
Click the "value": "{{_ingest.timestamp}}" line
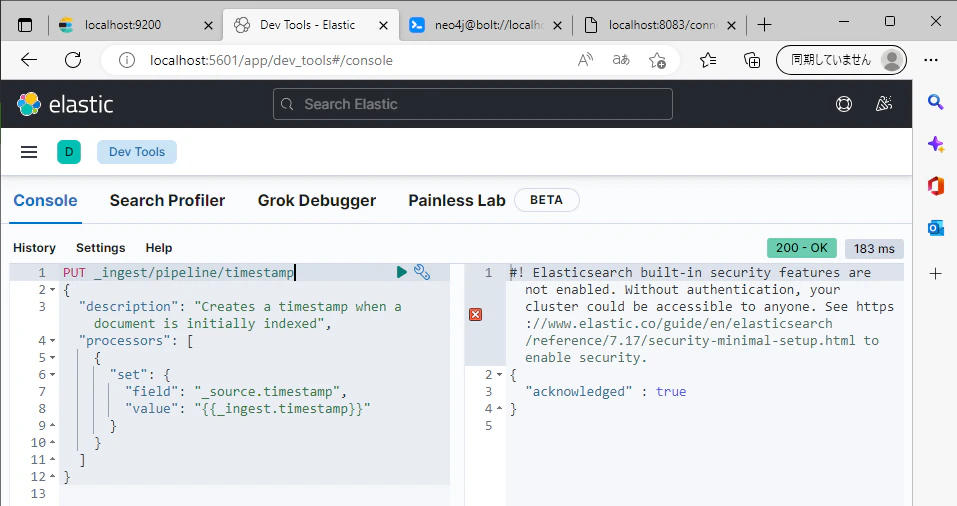[x=247, y=408]
